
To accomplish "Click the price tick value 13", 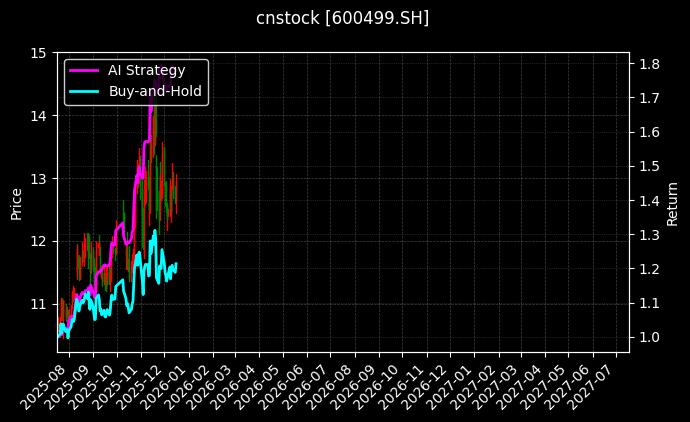I will 38,179.
